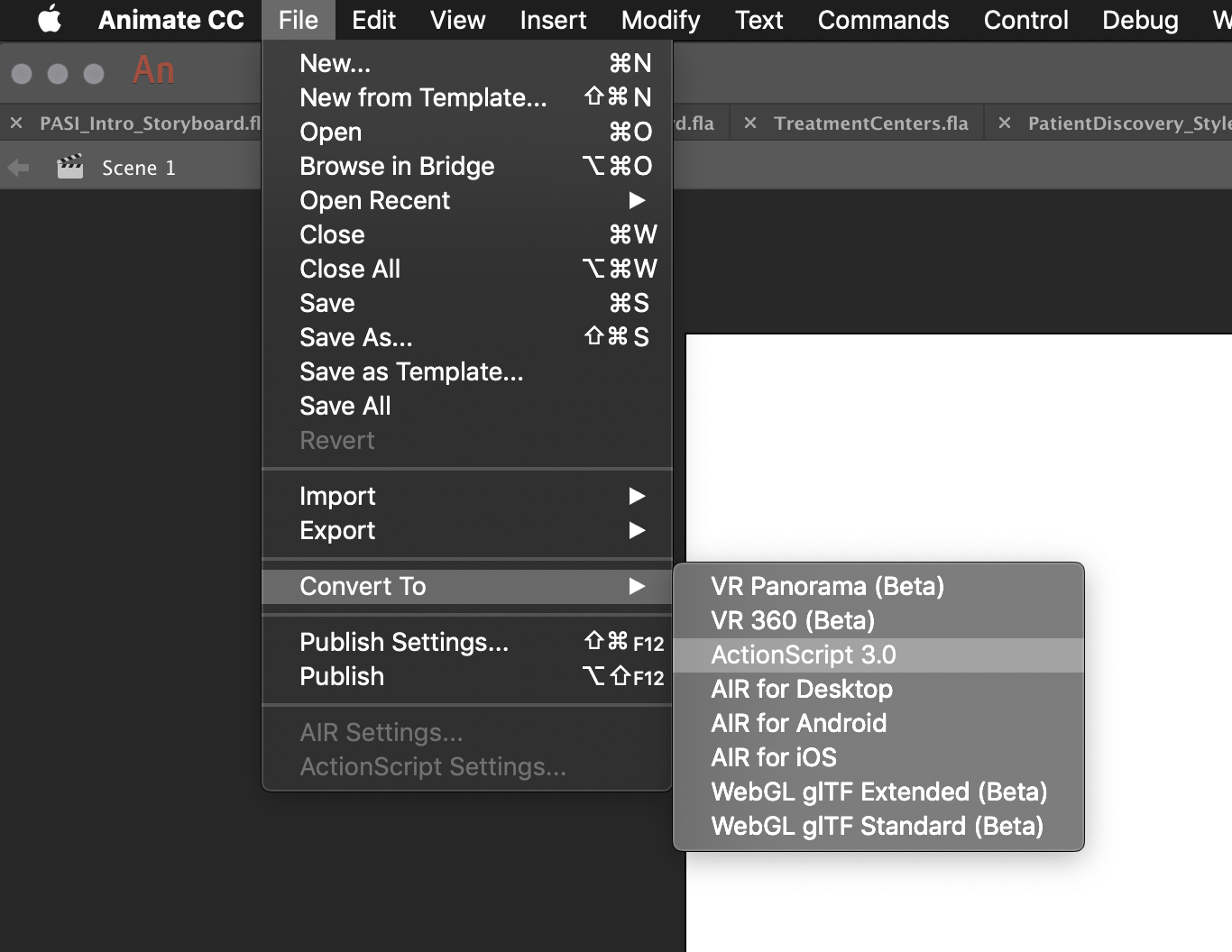The image size is (1232, 952).
Task: Open the View menu
Action: 457,20
